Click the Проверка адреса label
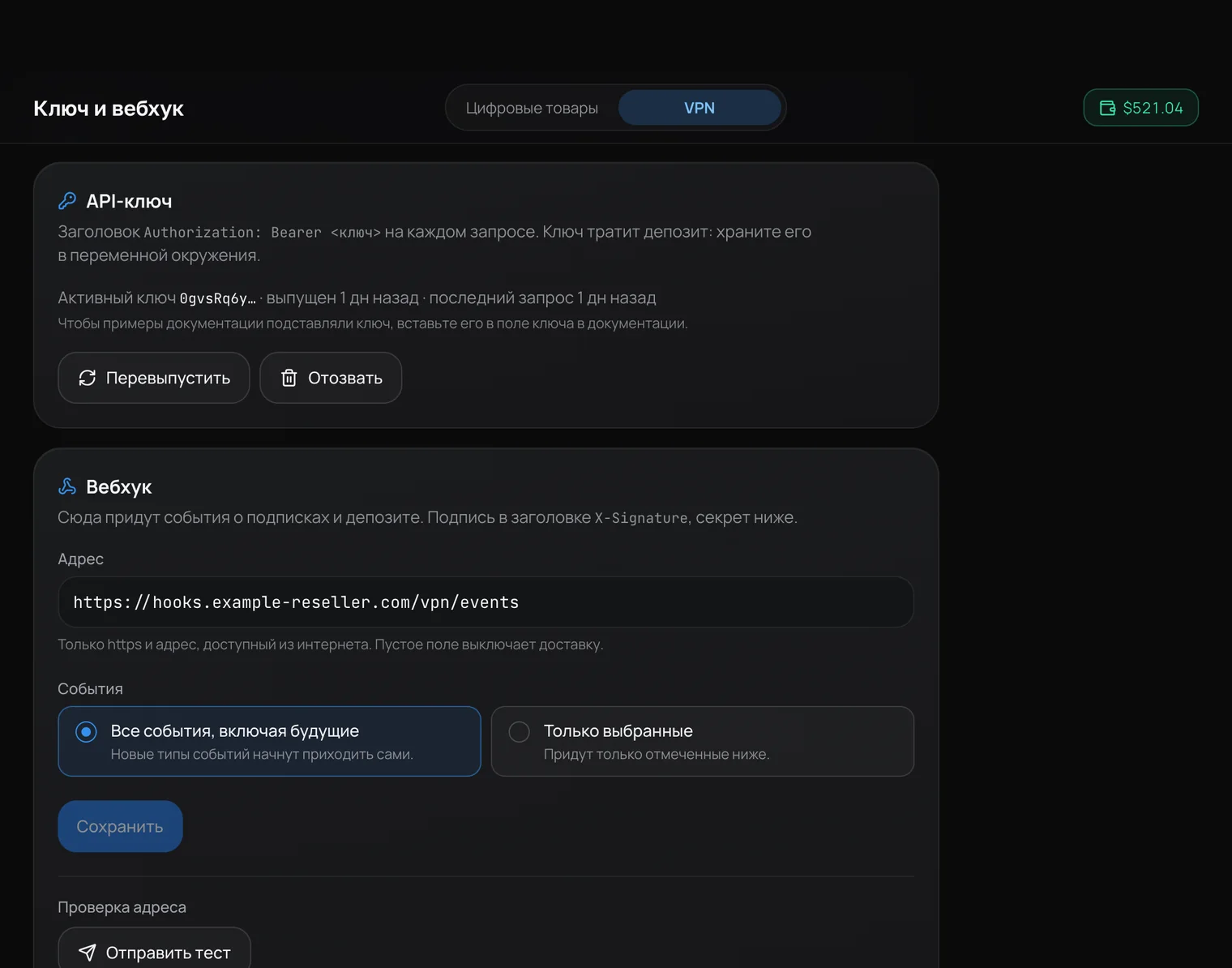Viewport: 1232px width, 968px height. (x=122, y=907)
